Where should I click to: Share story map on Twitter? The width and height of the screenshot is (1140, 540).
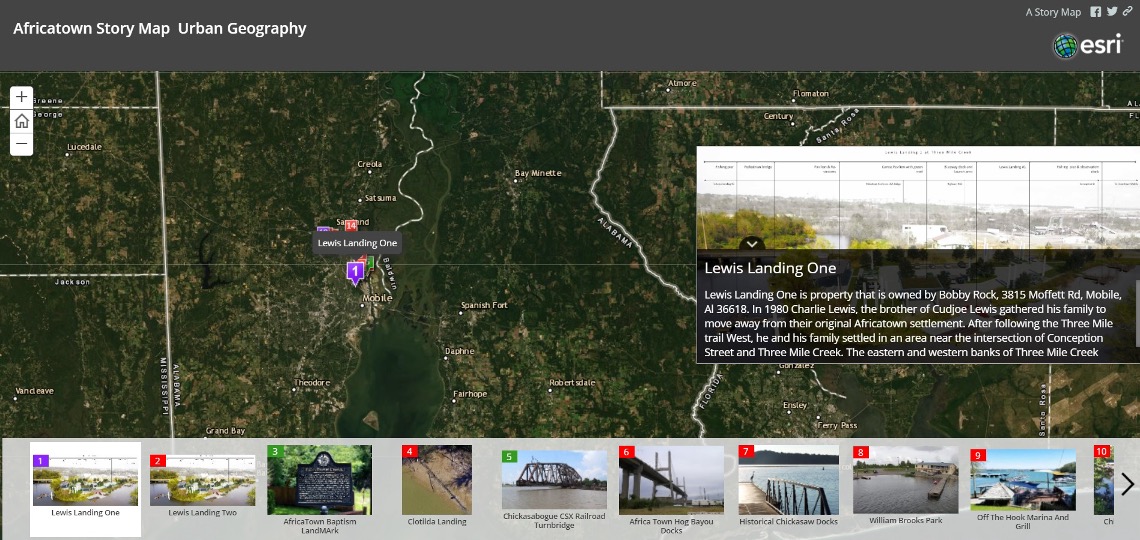[1112, 12]
